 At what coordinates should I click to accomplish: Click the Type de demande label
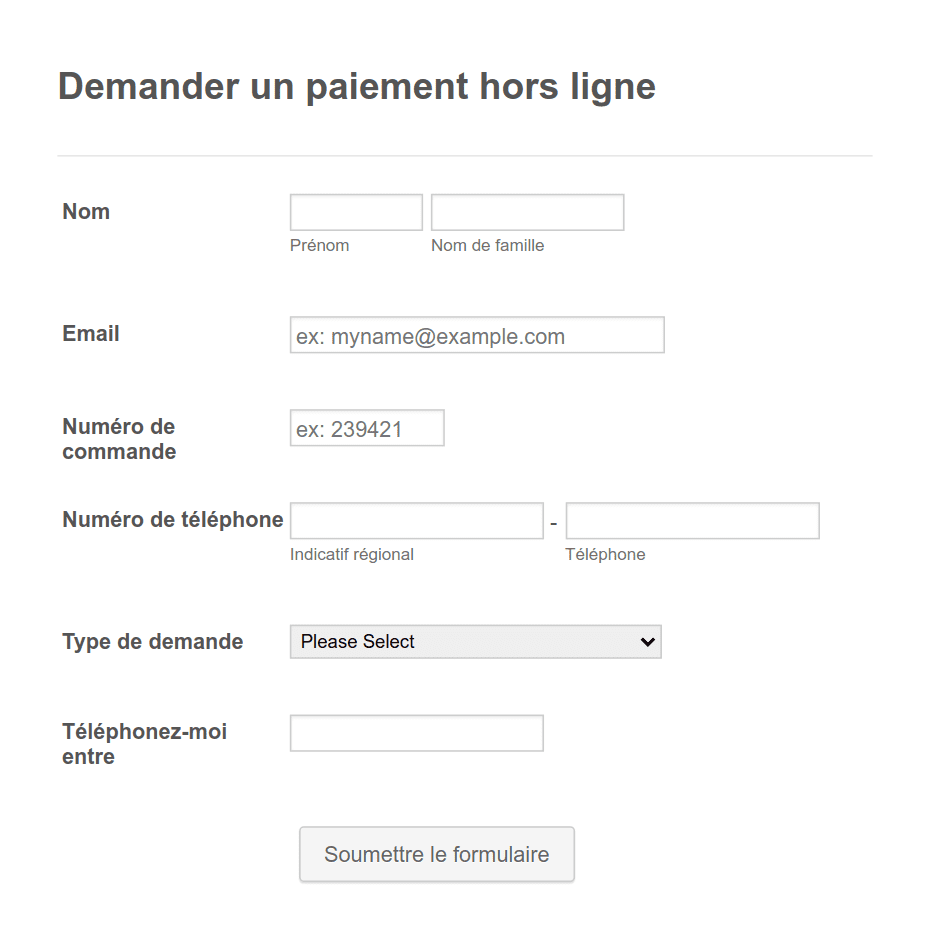pos(153,641)
